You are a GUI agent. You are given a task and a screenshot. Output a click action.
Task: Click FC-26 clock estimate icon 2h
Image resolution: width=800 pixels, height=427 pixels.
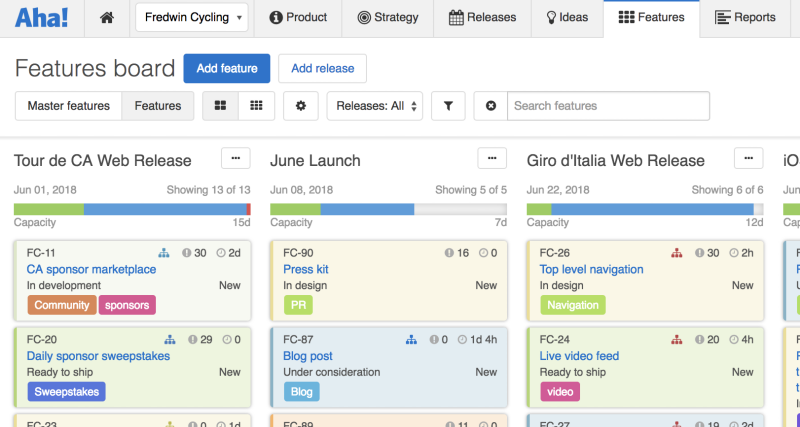click(x=734, y=253)
